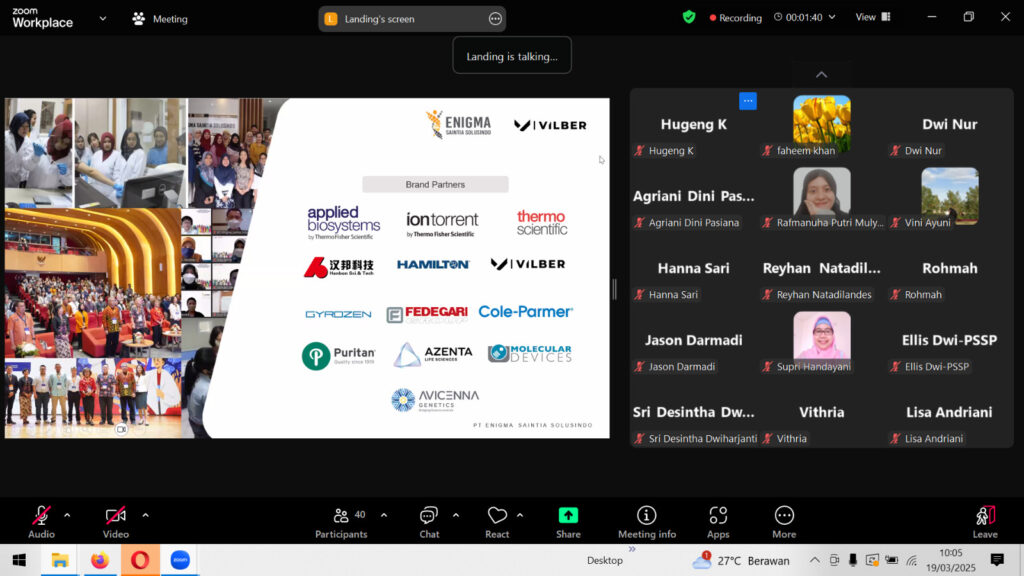Screen dimensions: 1024x576
Task: Open Firefox from the taskbar
Action: tap(100, 560)
